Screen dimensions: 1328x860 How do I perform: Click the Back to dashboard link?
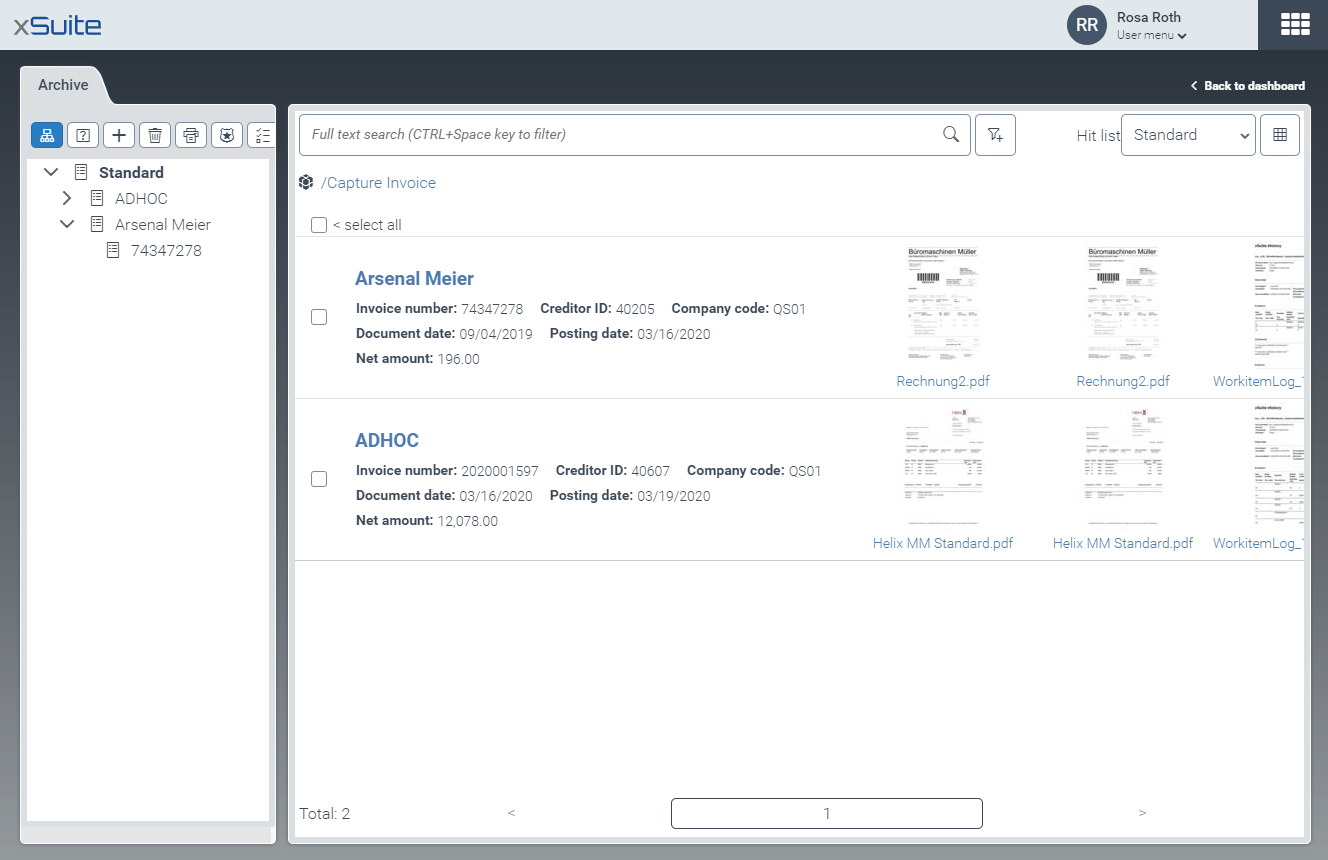click(1248, 86)
